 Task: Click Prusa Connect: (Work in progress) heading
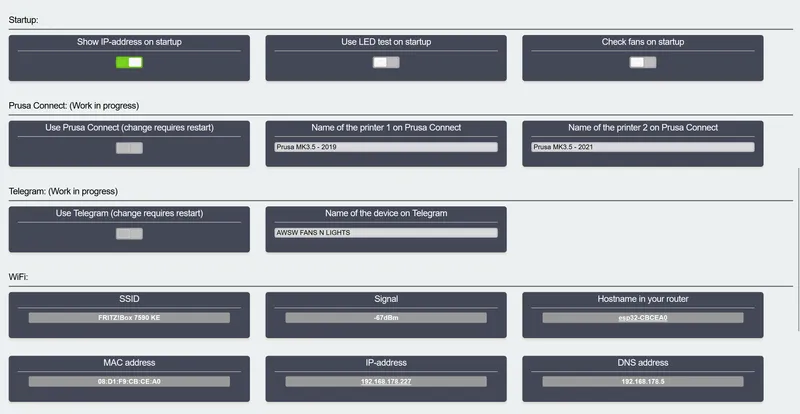click(73, 106)
